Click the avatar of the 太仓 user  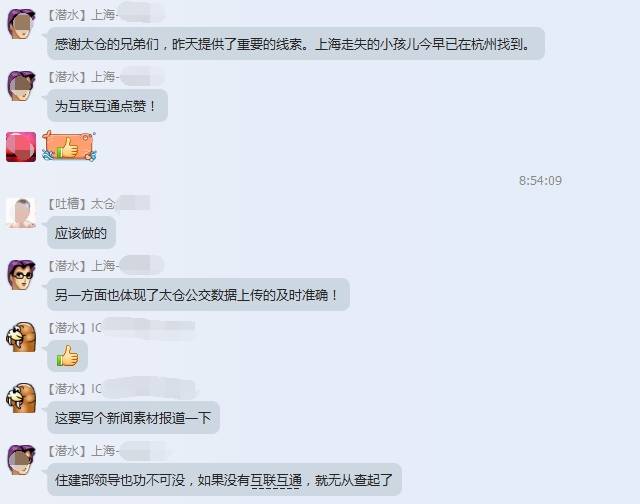coord(21,212)
